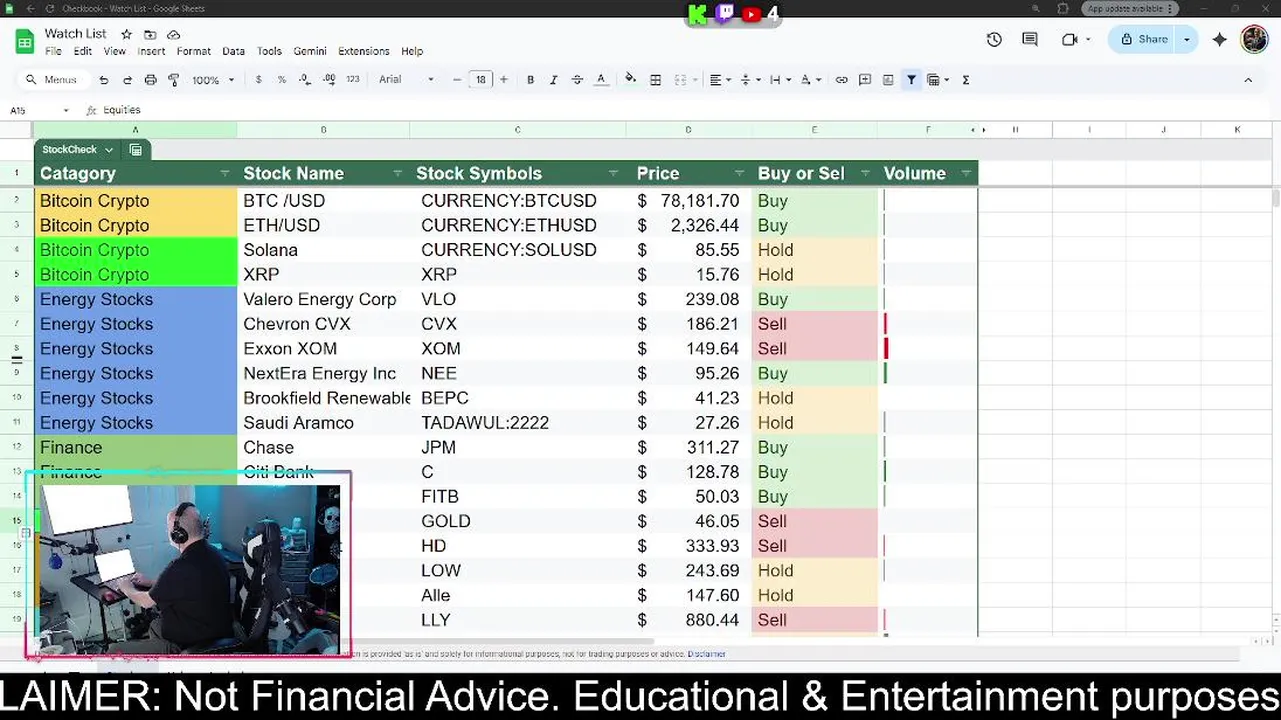Open the Google account avatar
The height and width of the screenshot is (720, 1281).
point(1255,39)
